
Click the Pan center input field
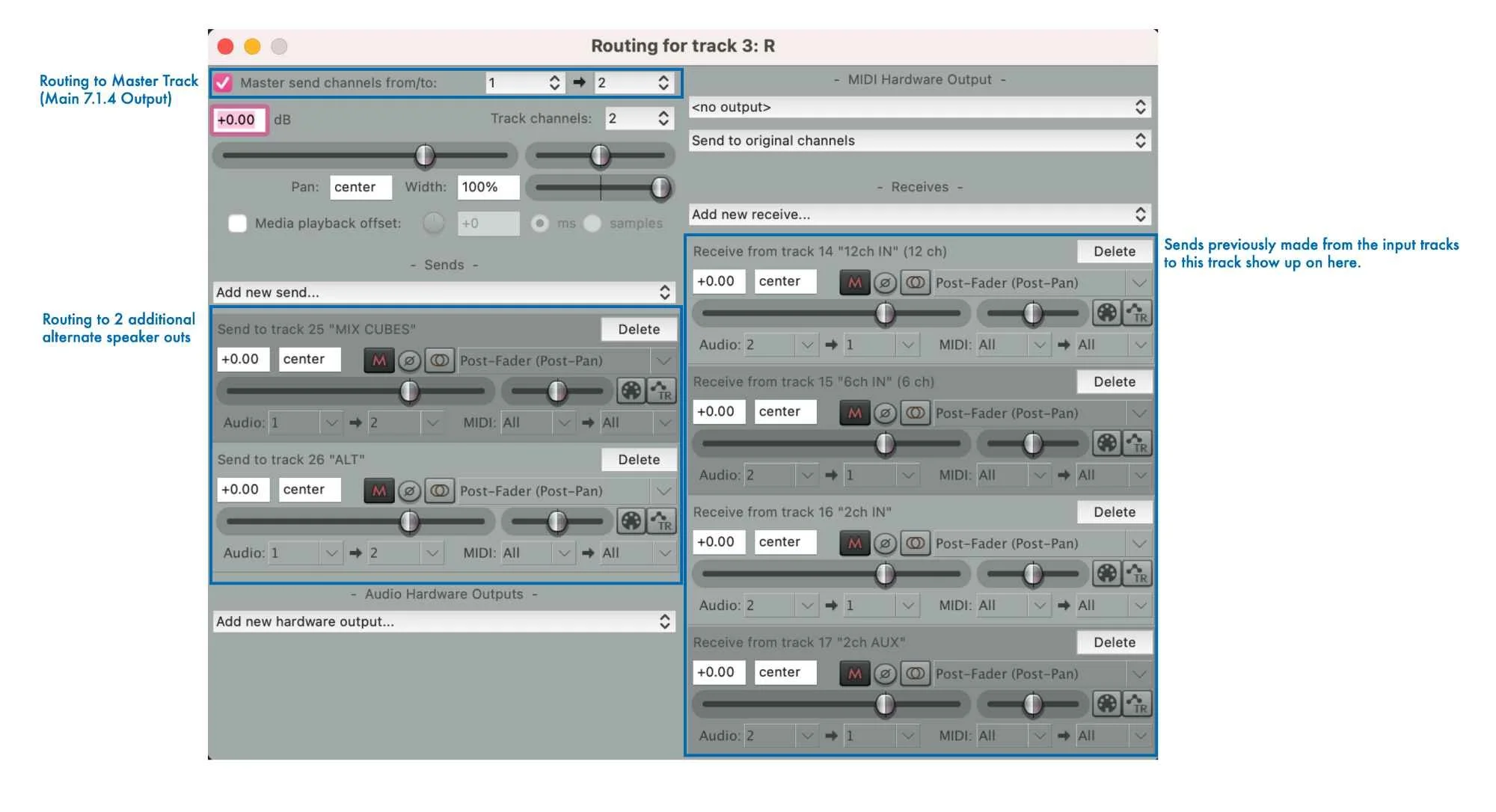(361, 187)
